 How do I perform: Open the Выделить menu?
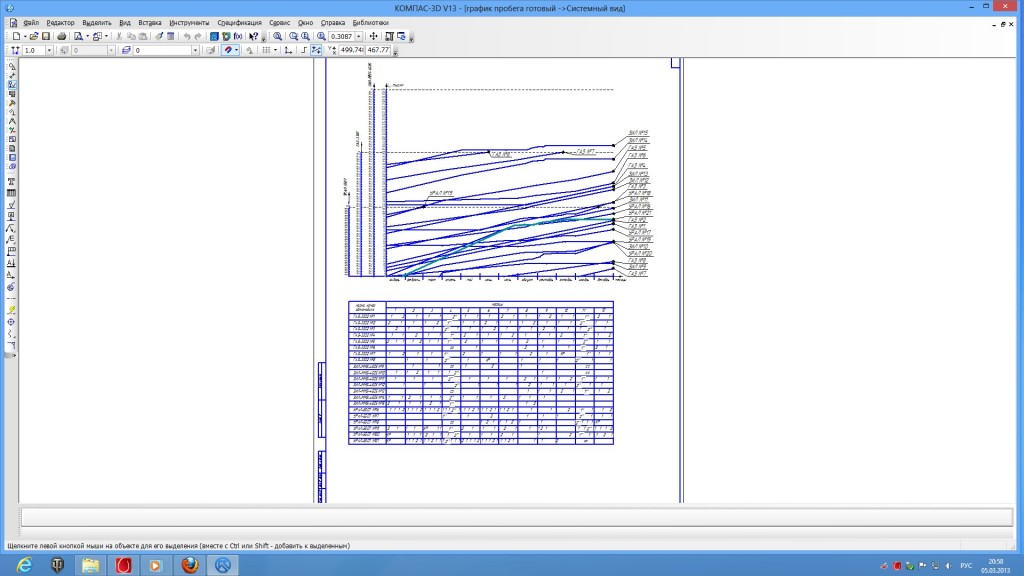tap(97, 23)
